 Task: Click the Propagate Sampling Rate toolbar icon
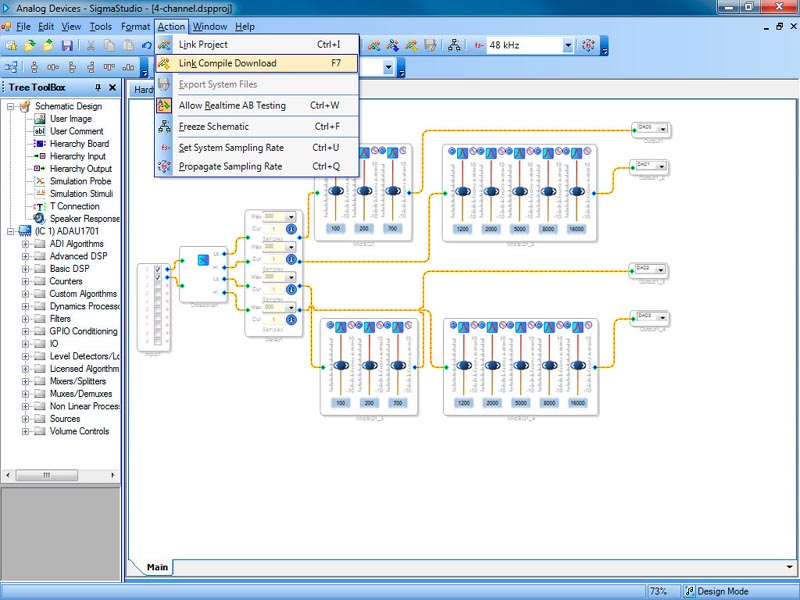588,45
